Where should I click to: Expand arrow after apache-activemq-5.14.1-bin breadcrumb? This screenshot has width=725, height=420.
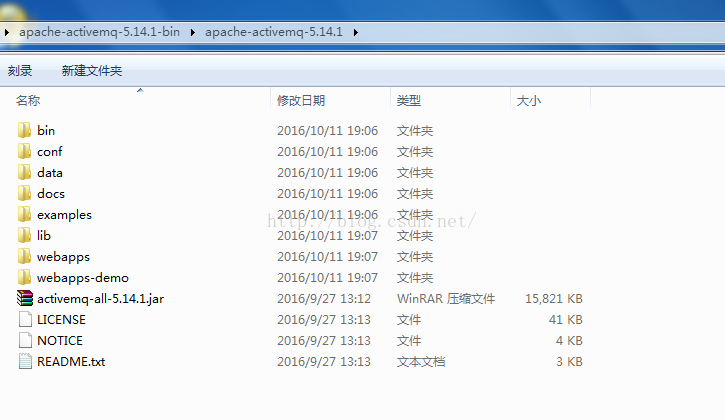tap(192, 32)
